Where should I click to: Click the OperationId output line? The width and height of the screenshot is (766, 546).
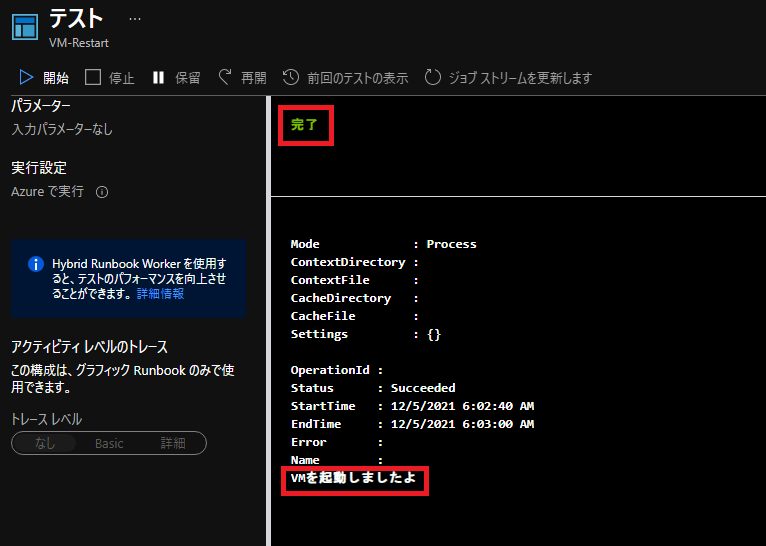[337, 370]
